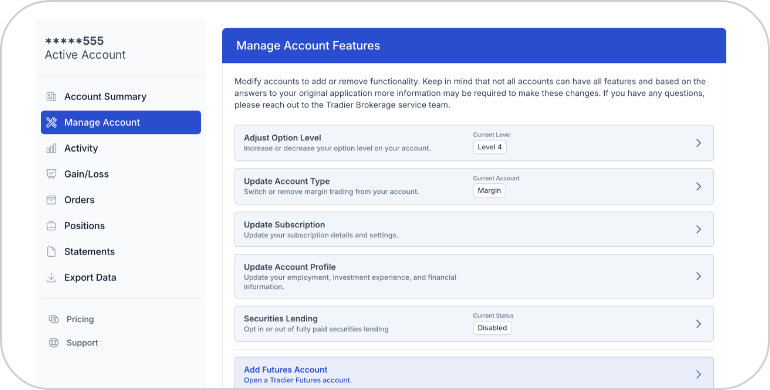Click the Positions briefcase icon

coord(51,226)
